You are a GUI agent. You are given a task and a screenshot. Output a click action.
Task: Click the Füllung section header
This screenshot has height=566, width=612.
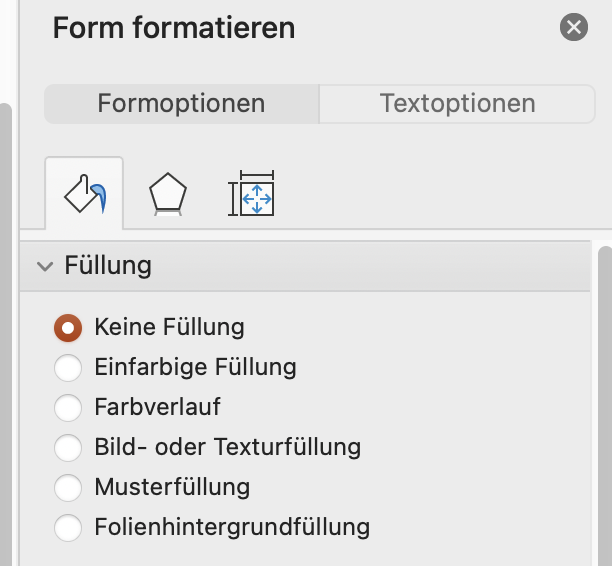[x=305, y=266]
